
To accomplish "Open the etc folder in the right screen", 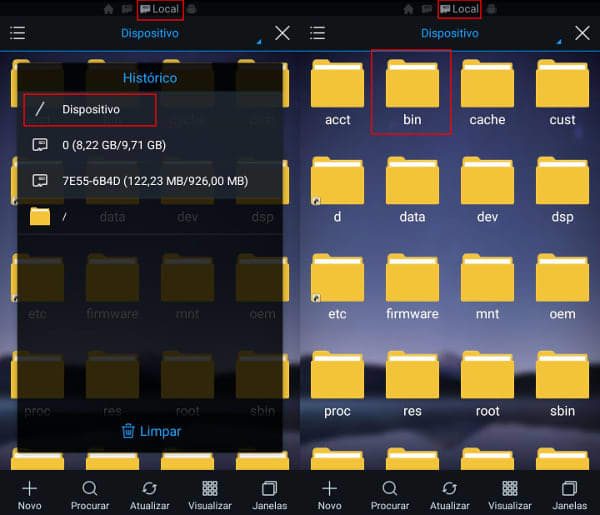I will [x=337, y=287].
